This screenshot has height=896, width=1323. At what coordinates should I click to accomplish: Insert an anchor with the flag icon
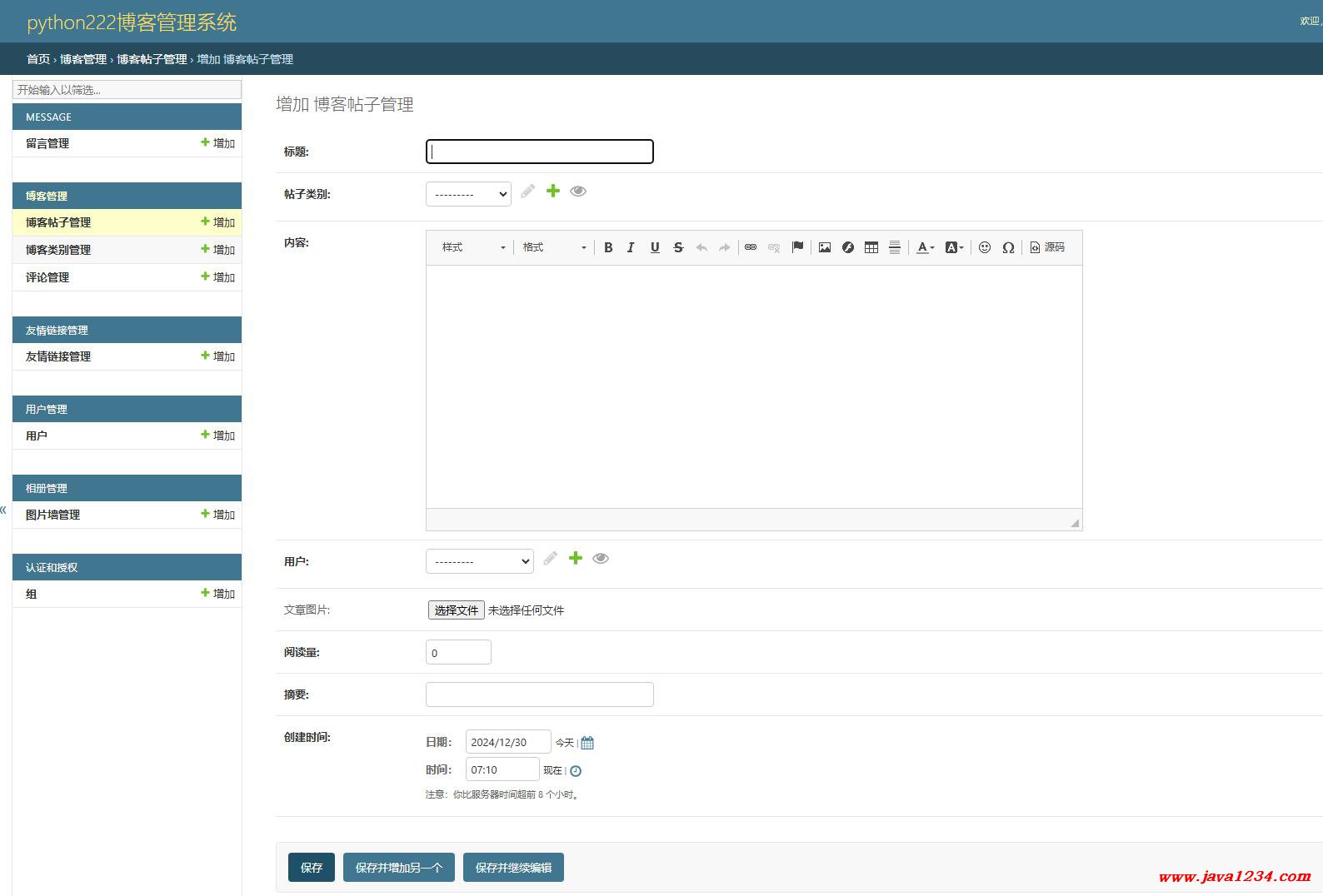pyautogui.click(x=797, y=247)
